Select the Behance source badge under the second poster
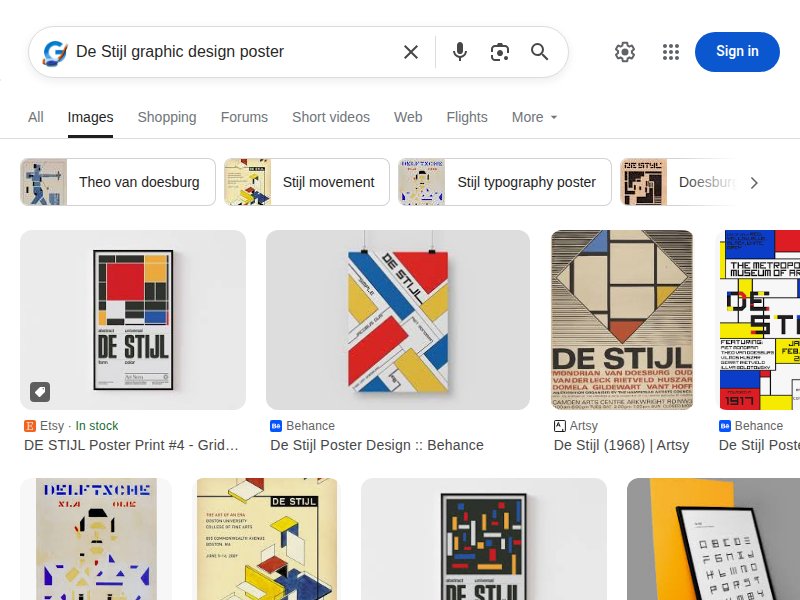The width and height of the screenshot is (800, 600). (x=276, y=425)
